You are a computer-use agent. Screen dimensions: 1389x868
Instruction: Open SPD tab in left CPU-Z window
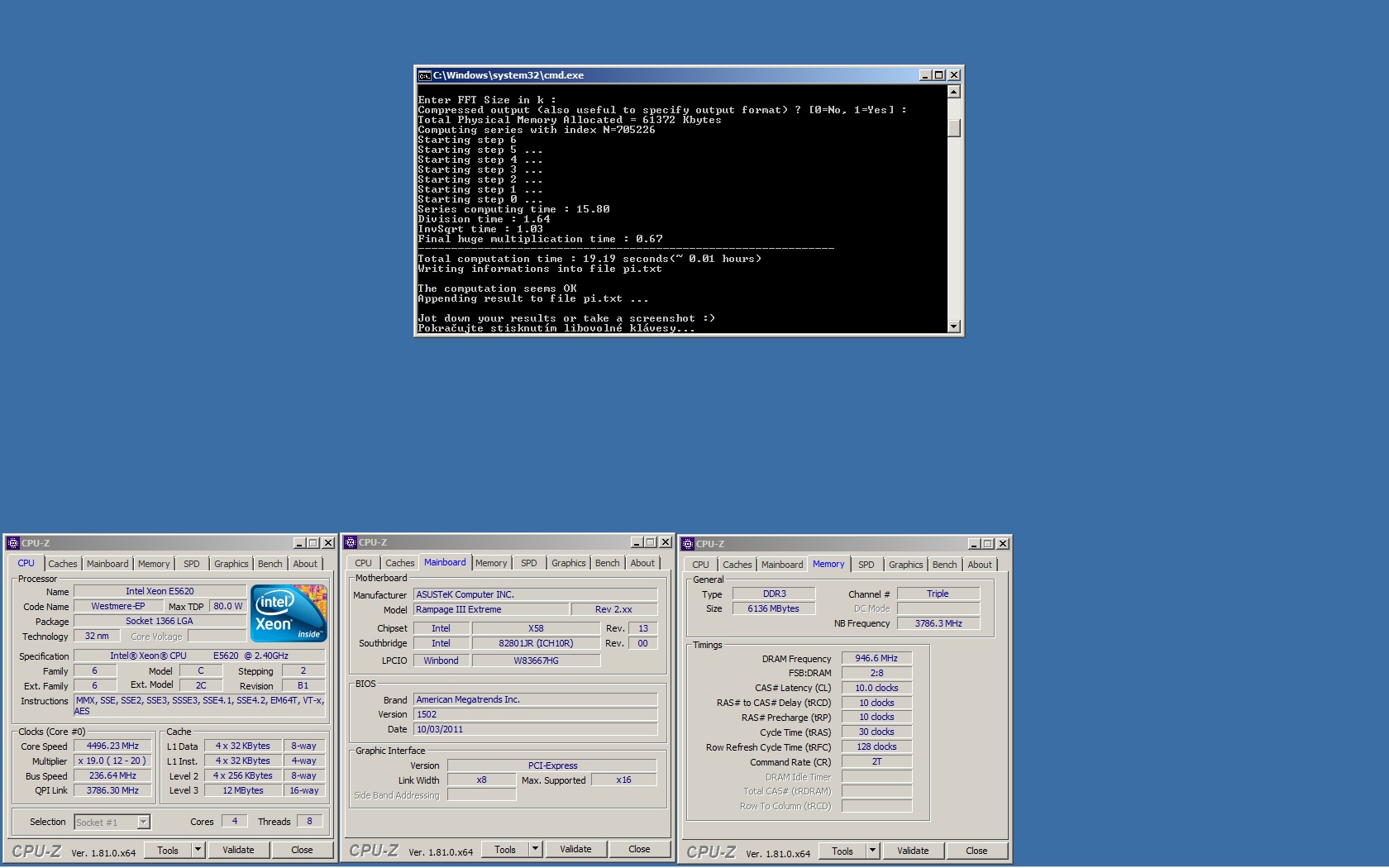pyautogui.click(x=192, y=564)
